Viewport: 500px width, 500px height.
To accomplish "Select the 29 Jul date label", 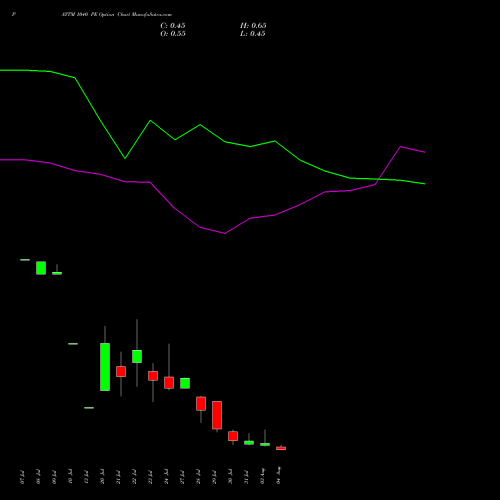I will click(x=214, y=477).
